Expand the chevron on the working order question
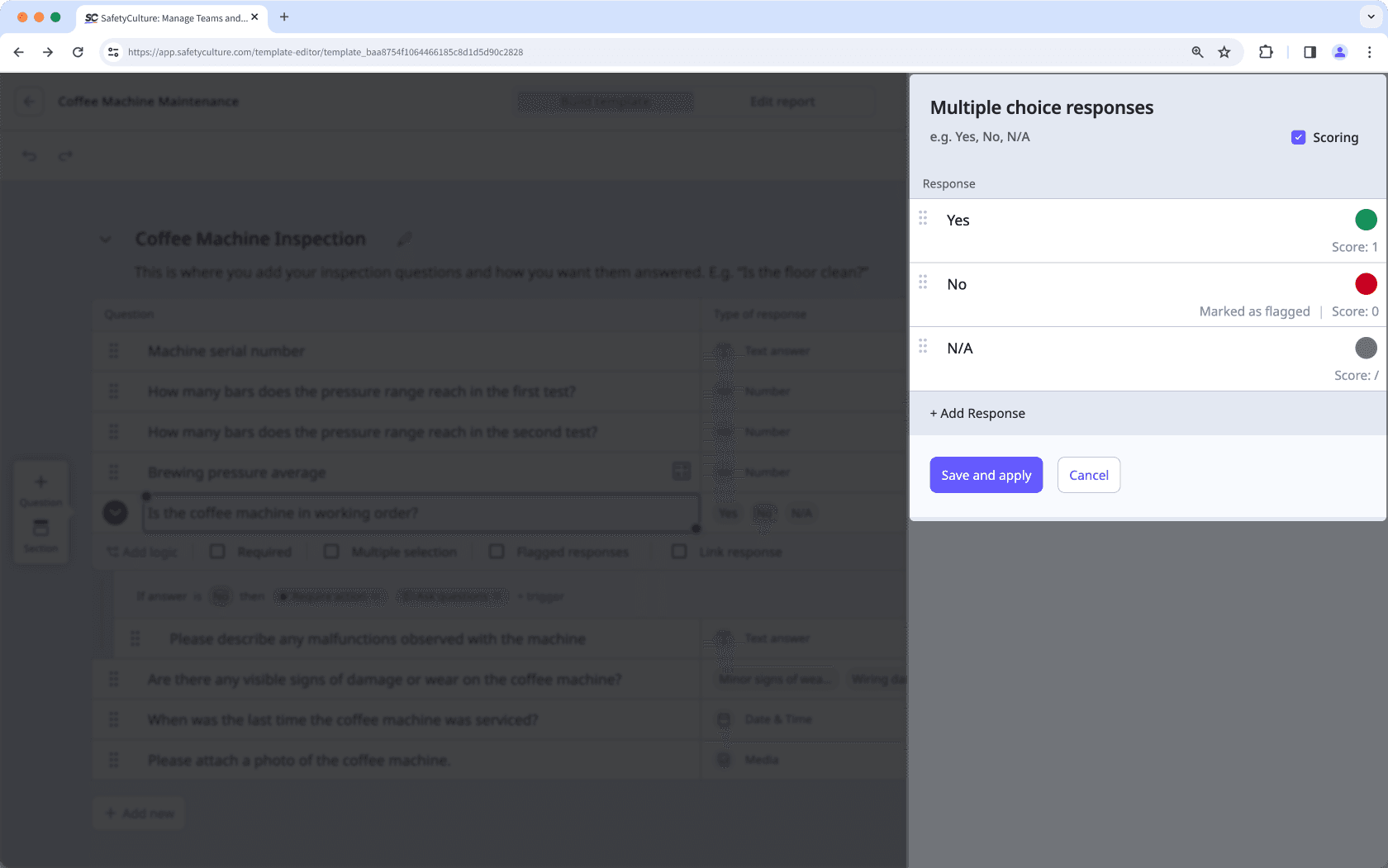 coord(115,513)
